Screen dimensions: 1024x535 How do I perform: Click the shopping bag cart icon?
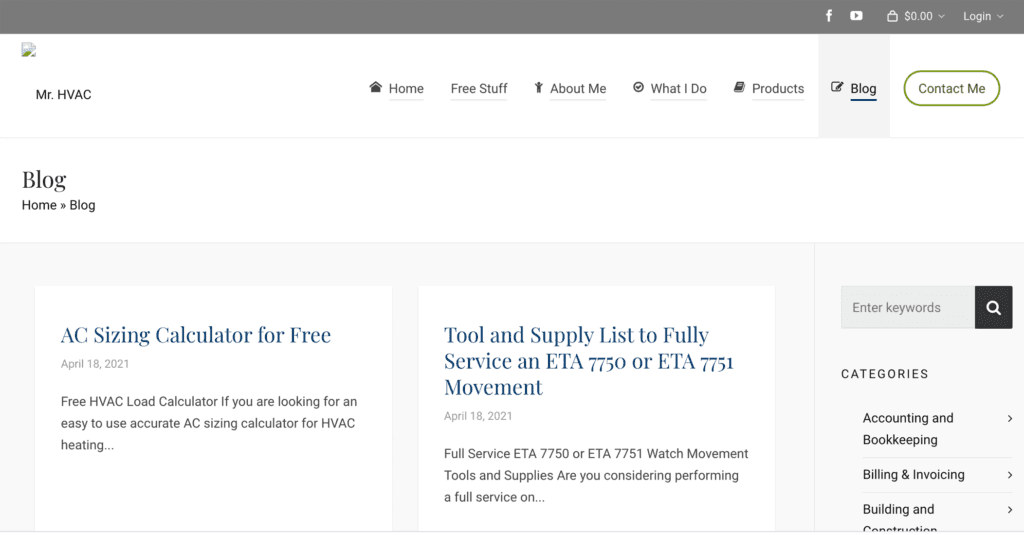[x=892, y=16]
